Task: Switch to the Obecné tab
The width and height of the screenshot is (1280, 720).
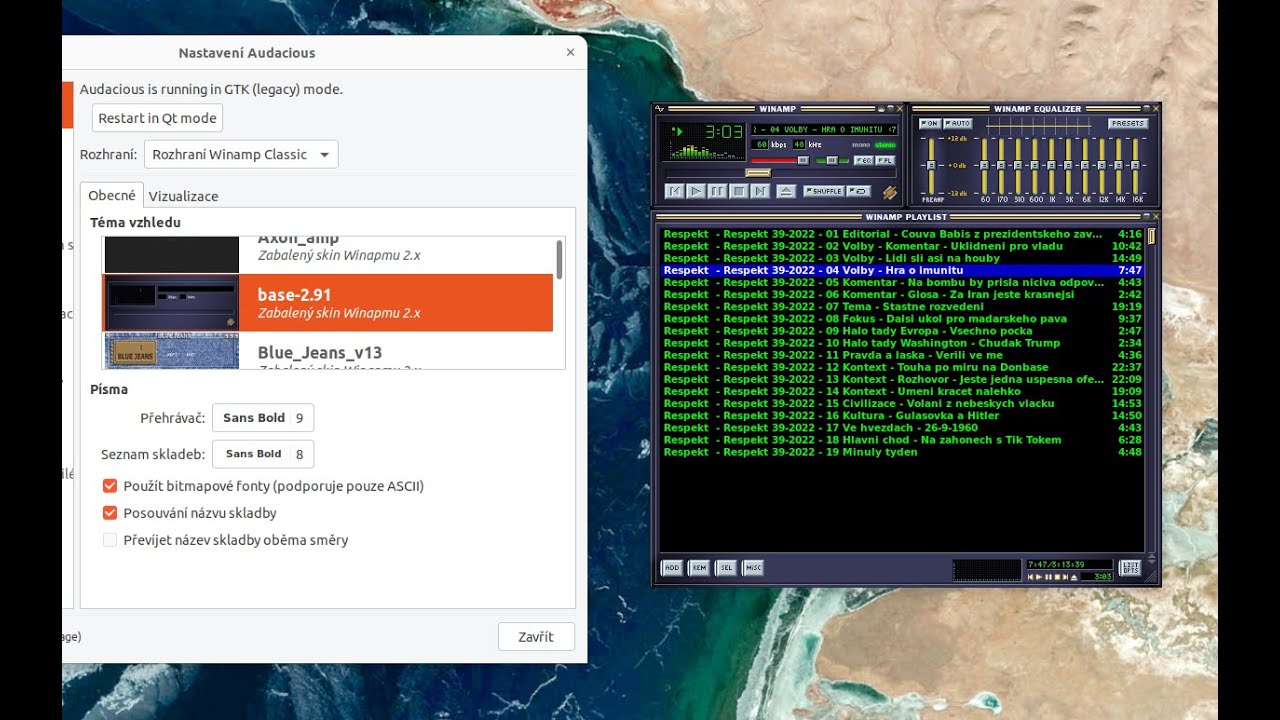Action: (x=112, y=195)
